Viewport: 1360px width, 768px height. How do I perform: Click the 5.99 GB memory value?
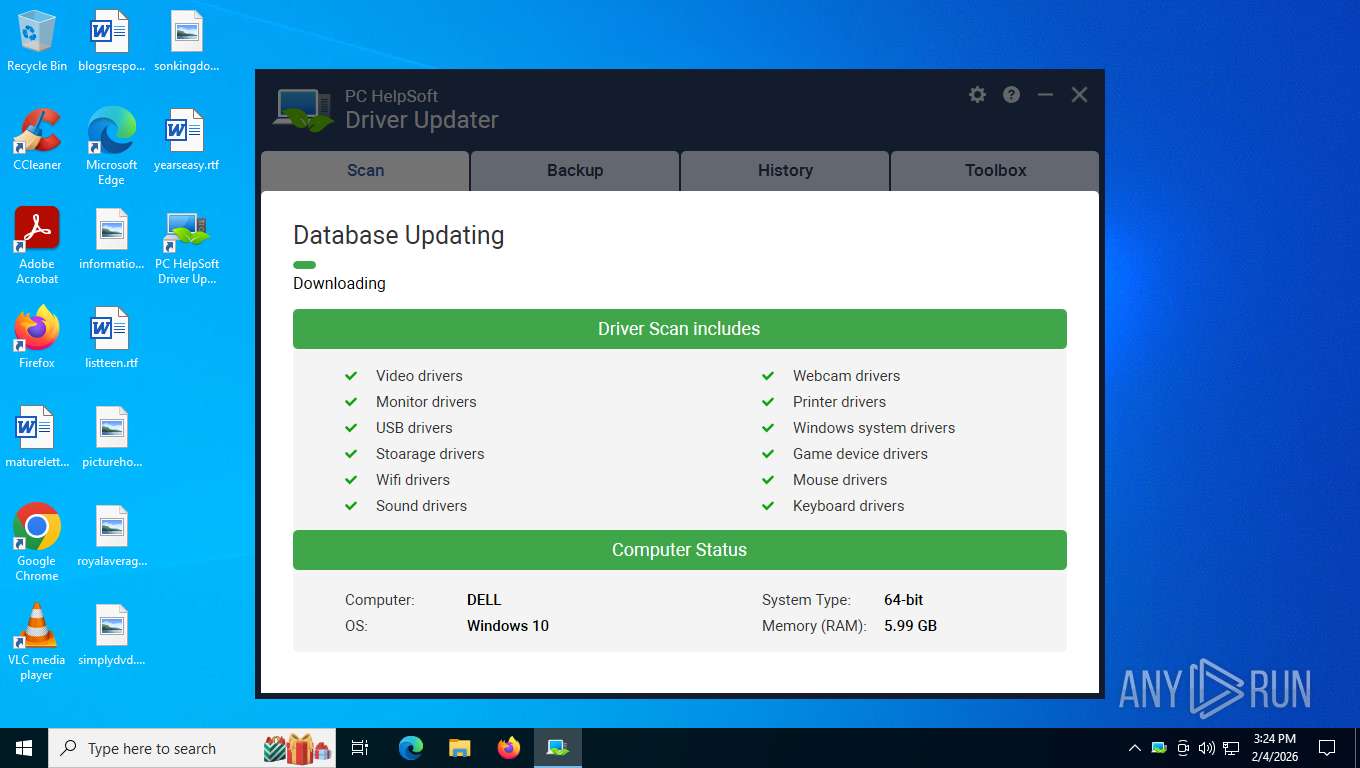pos(910,626)
